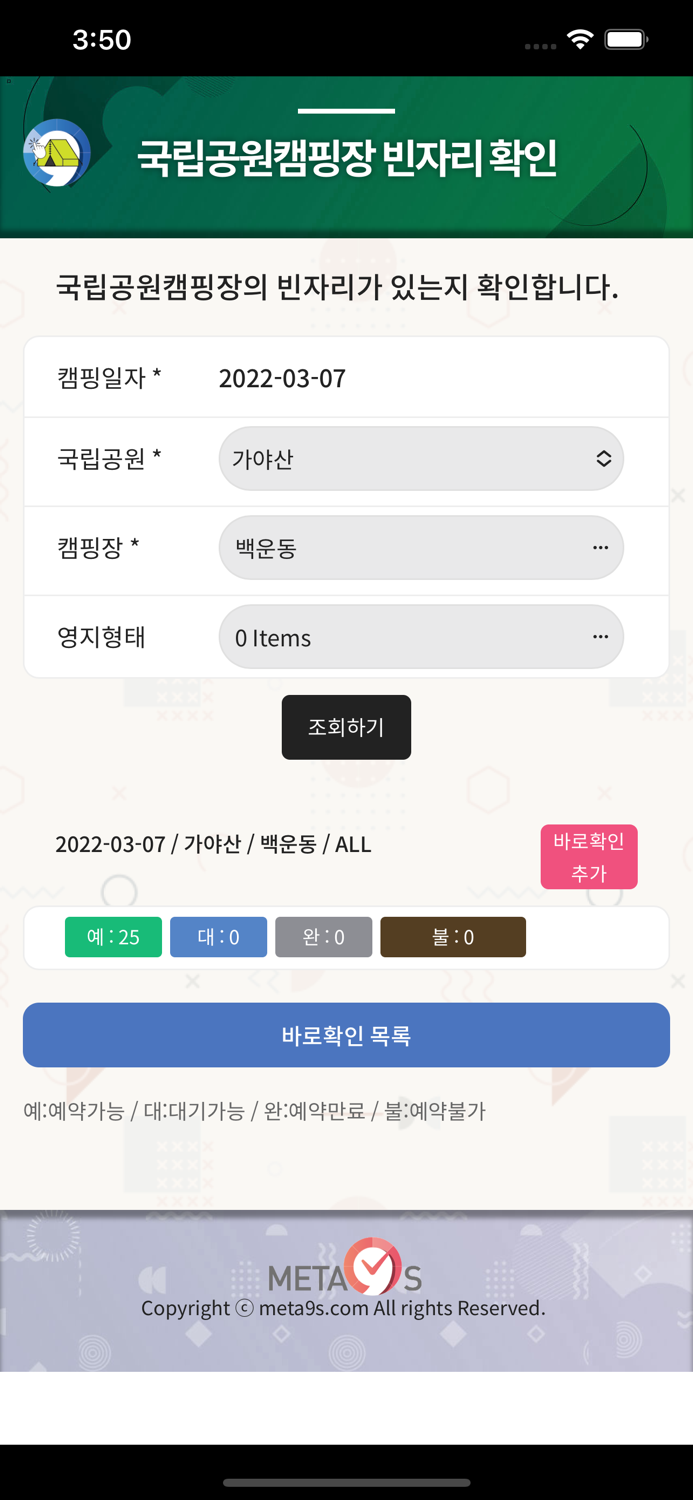693x1500 pixels.
Task: Select the green 예:25 availability chip
Action: pos(112,937)
